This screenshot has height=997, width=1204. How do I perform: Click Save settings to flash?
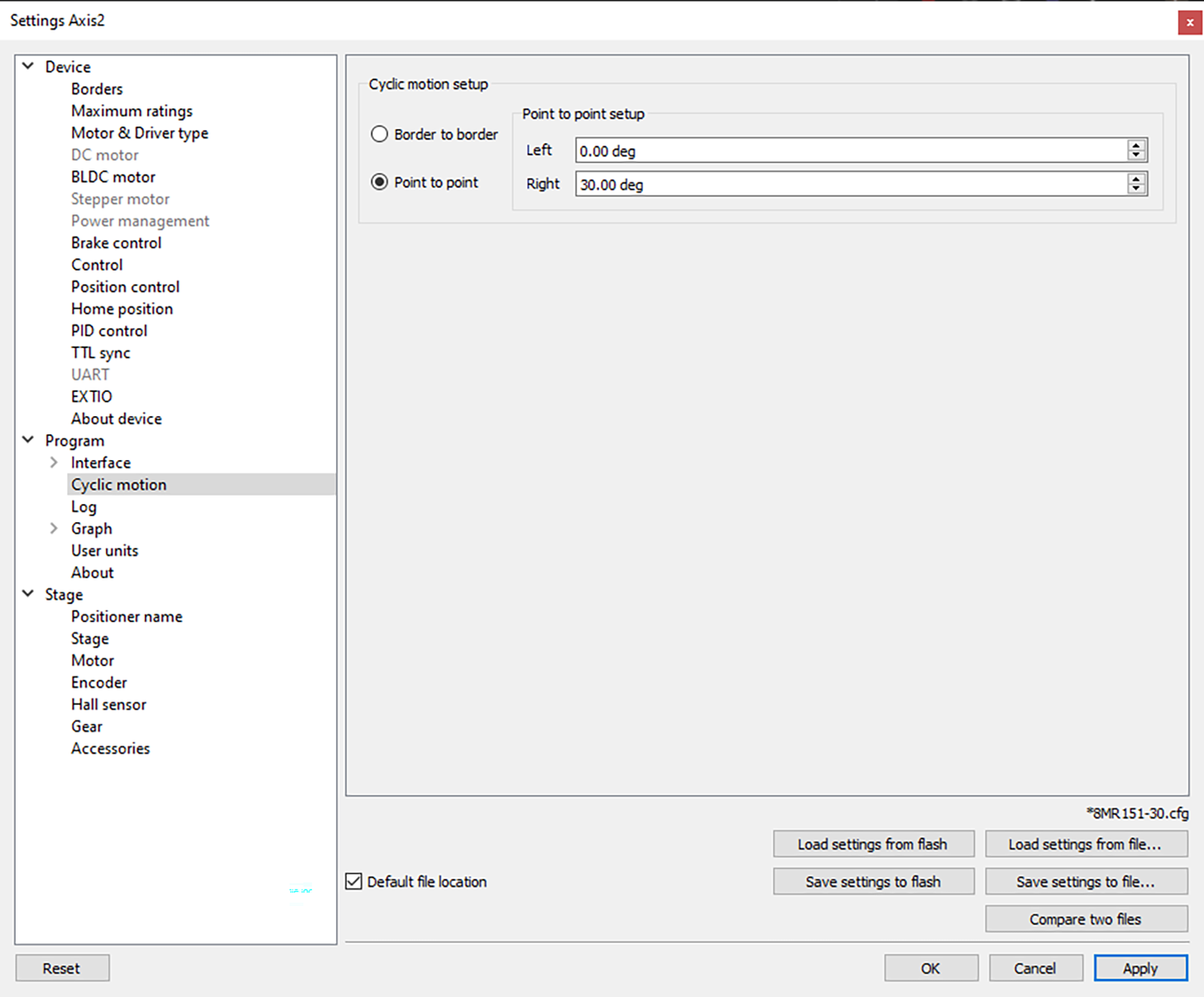click(x=873, y=881)
